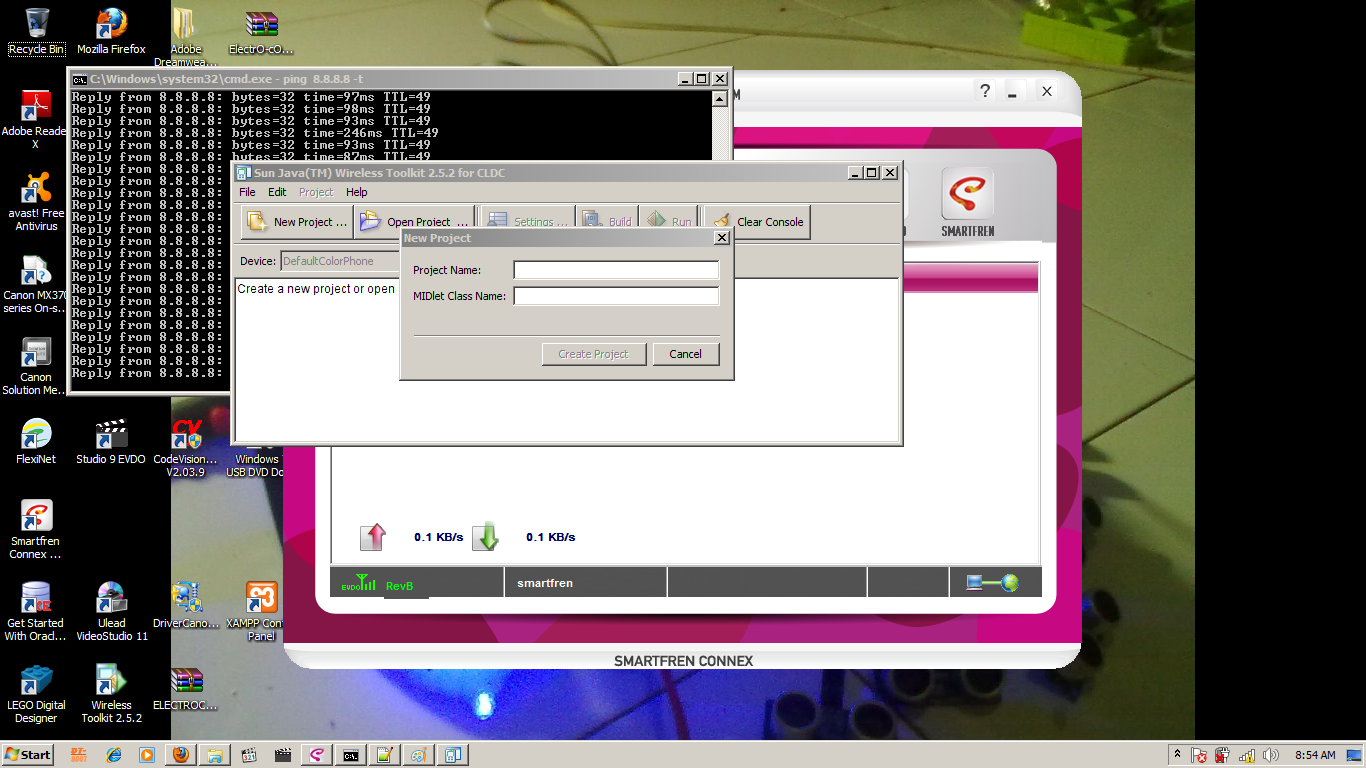Open the Project menu in Wireless Toolkit

pyautogui.click(x=316, y=192)
